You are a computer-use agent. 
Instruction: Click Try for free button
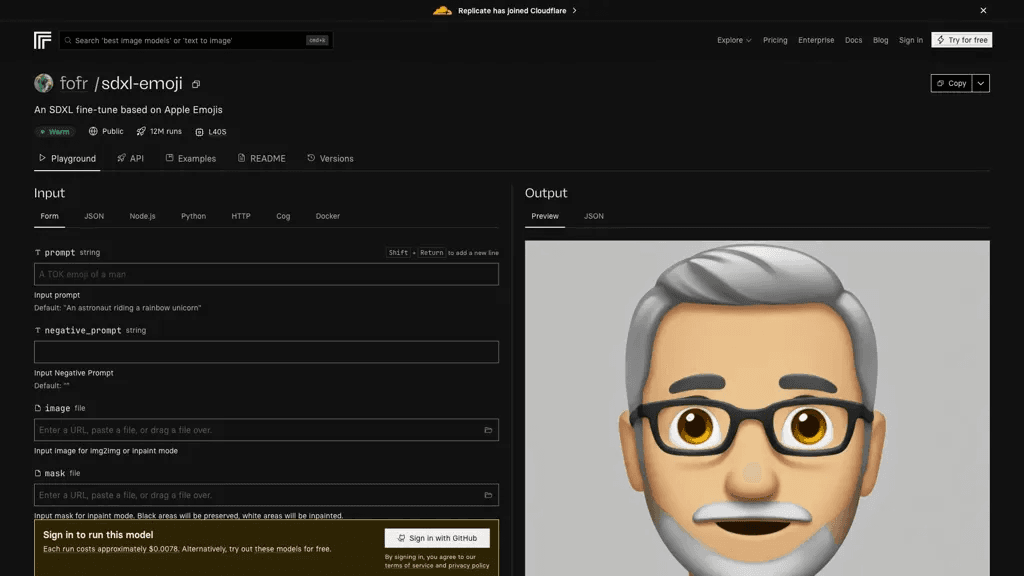pos(961,40)
